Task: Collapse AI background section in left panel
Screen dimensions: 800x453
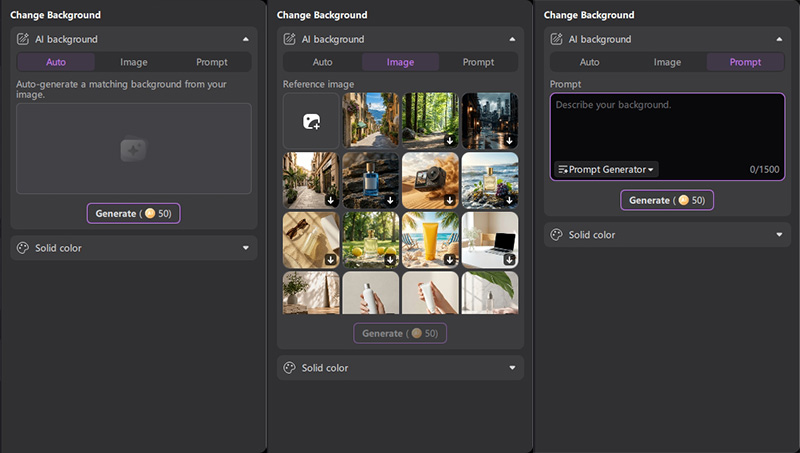Action: pyautogui.click(x=245, y=39)
